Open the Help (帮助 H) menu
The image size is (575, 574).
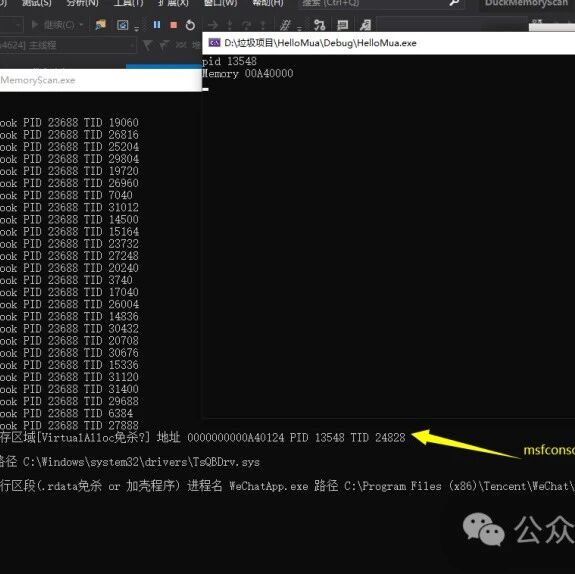tap(268, 3)
